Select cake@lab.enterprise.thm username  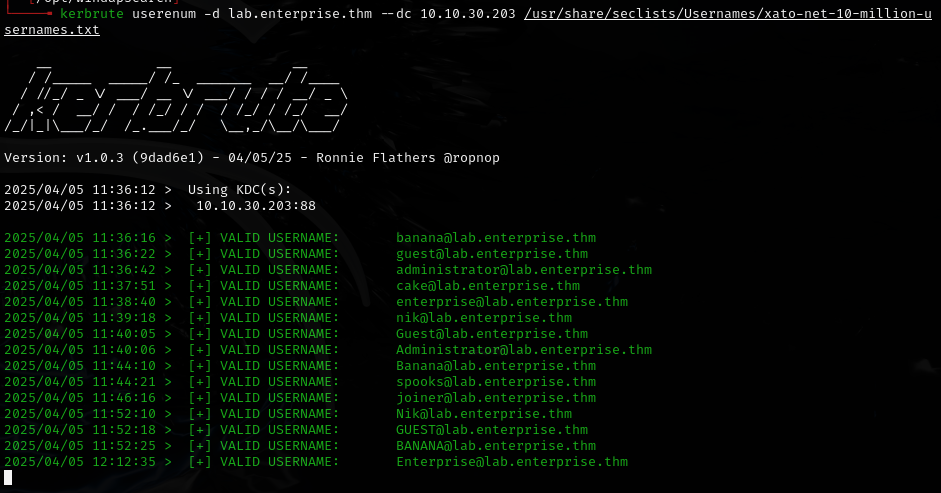click(488, 286)
